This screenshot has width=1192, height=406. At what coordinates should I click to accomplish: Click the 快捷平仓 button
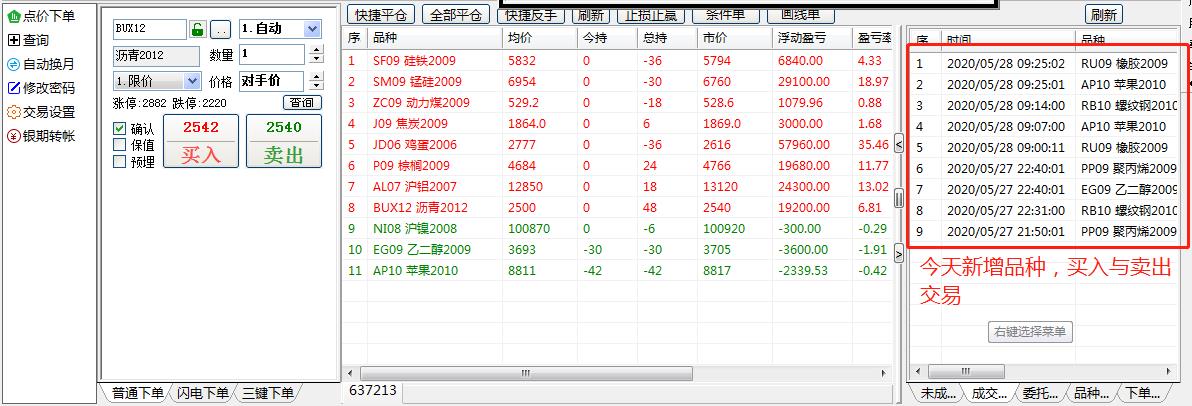[x=381, y=14]
